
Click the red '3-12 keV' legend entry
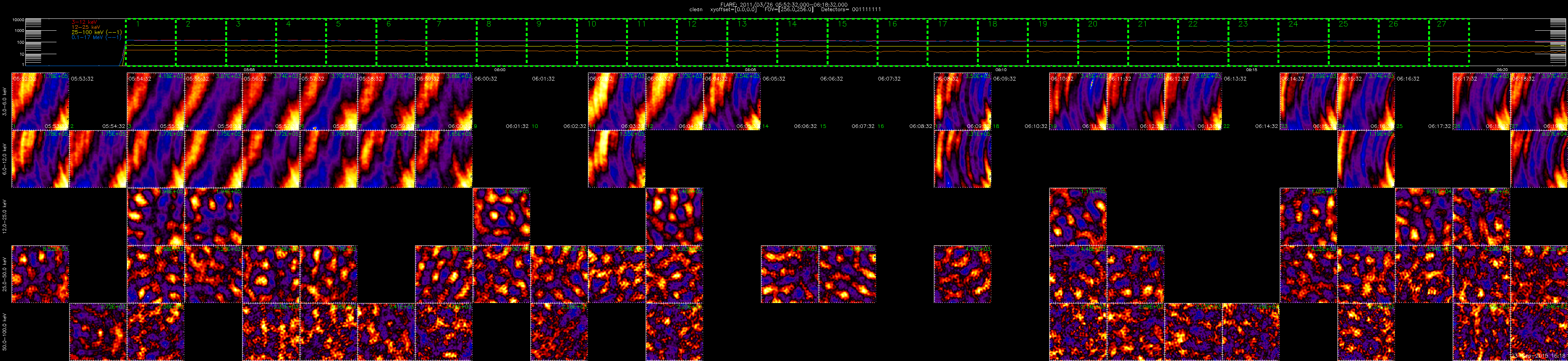[84, 22]
